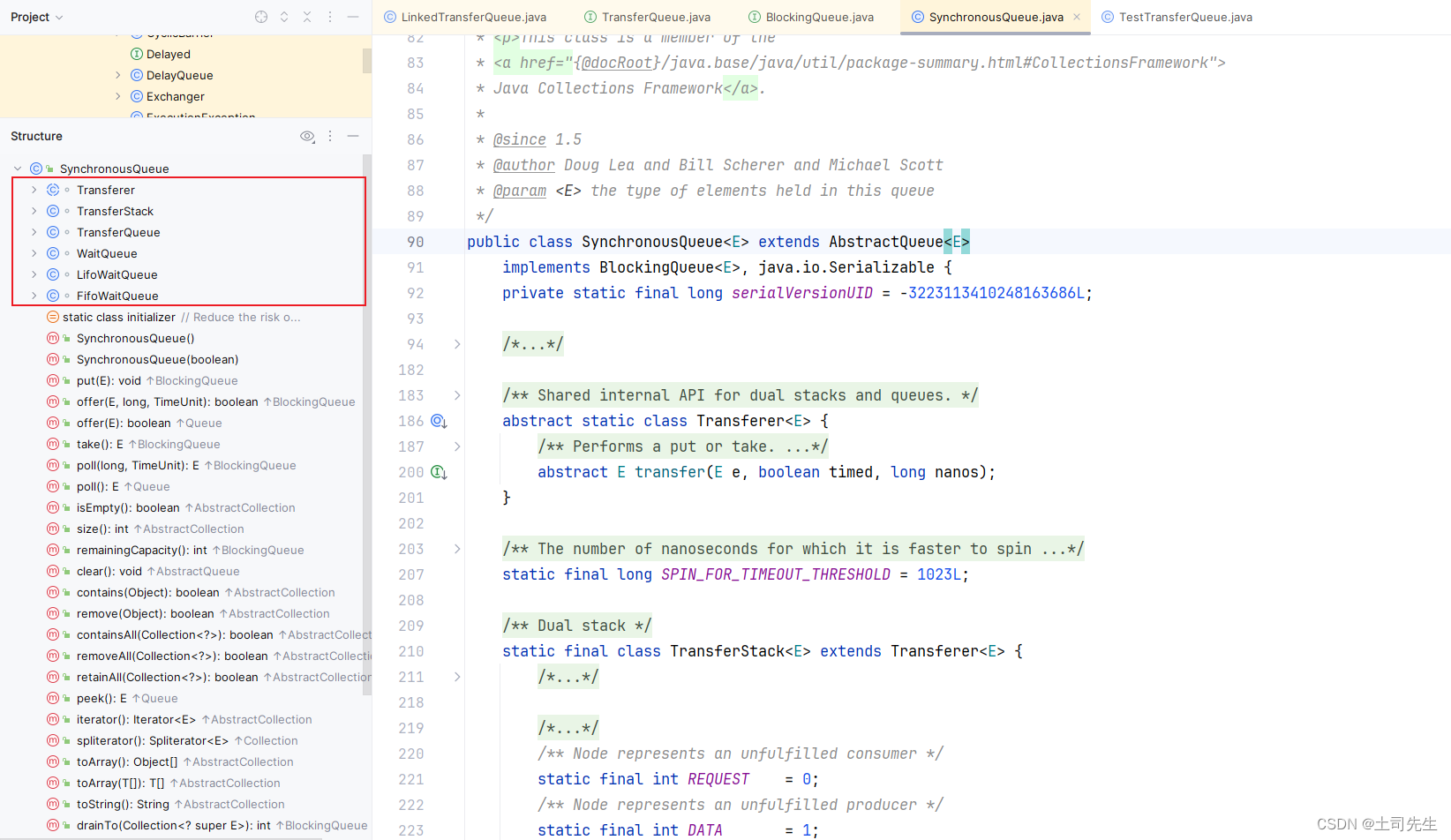Screen dimensions: 1451x840
Task: Expand the WaitQueue node in Structure panel
Action: pyautogui.click(x=33, y=253)
